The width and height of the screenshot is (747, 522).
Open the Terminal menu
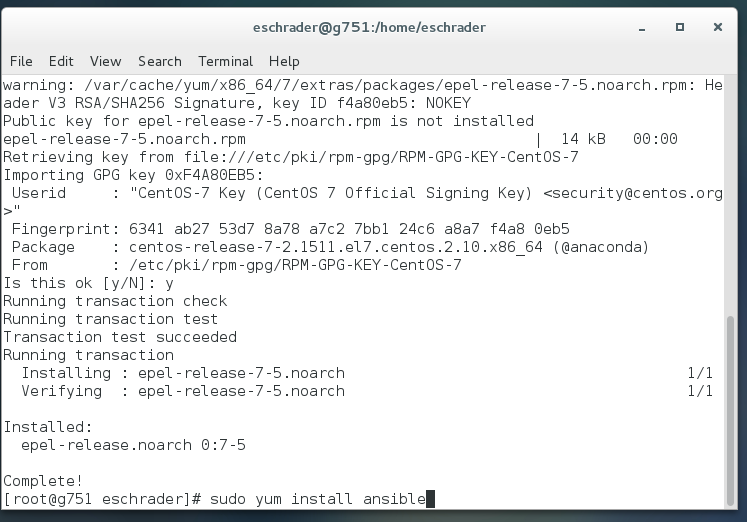click(x=225, y=61)
